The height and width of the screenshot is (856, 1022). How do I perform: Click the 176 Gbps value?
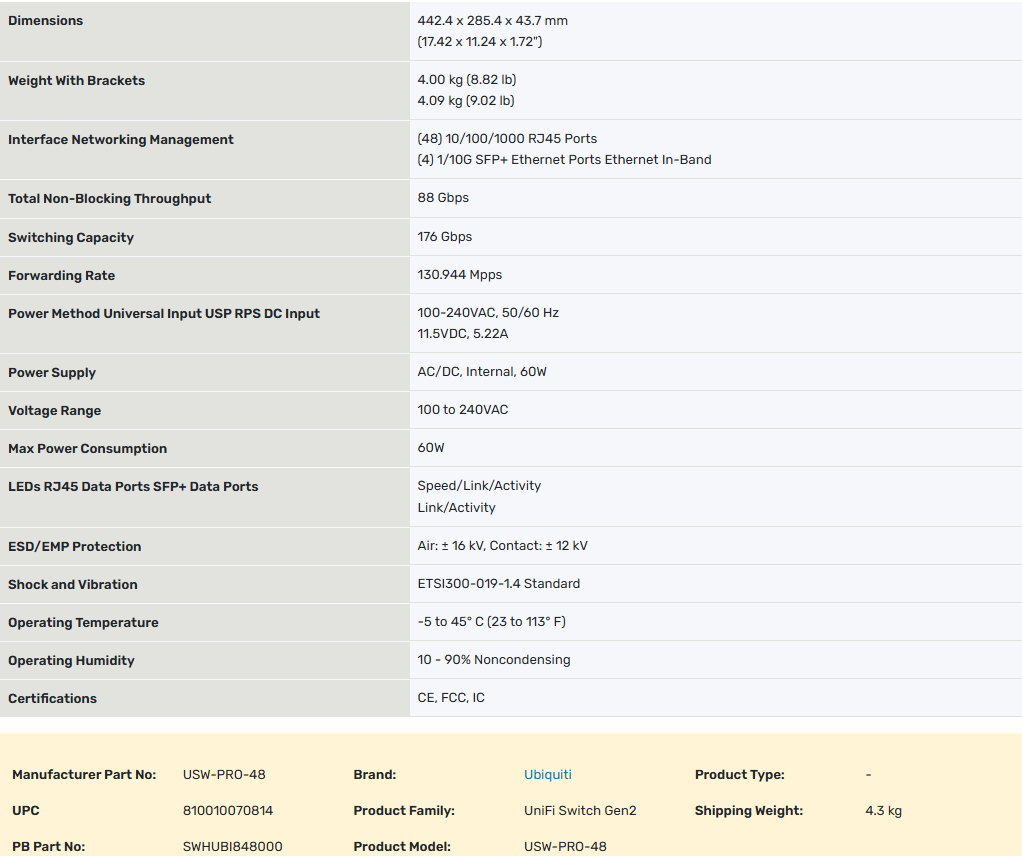pos(444,237)
